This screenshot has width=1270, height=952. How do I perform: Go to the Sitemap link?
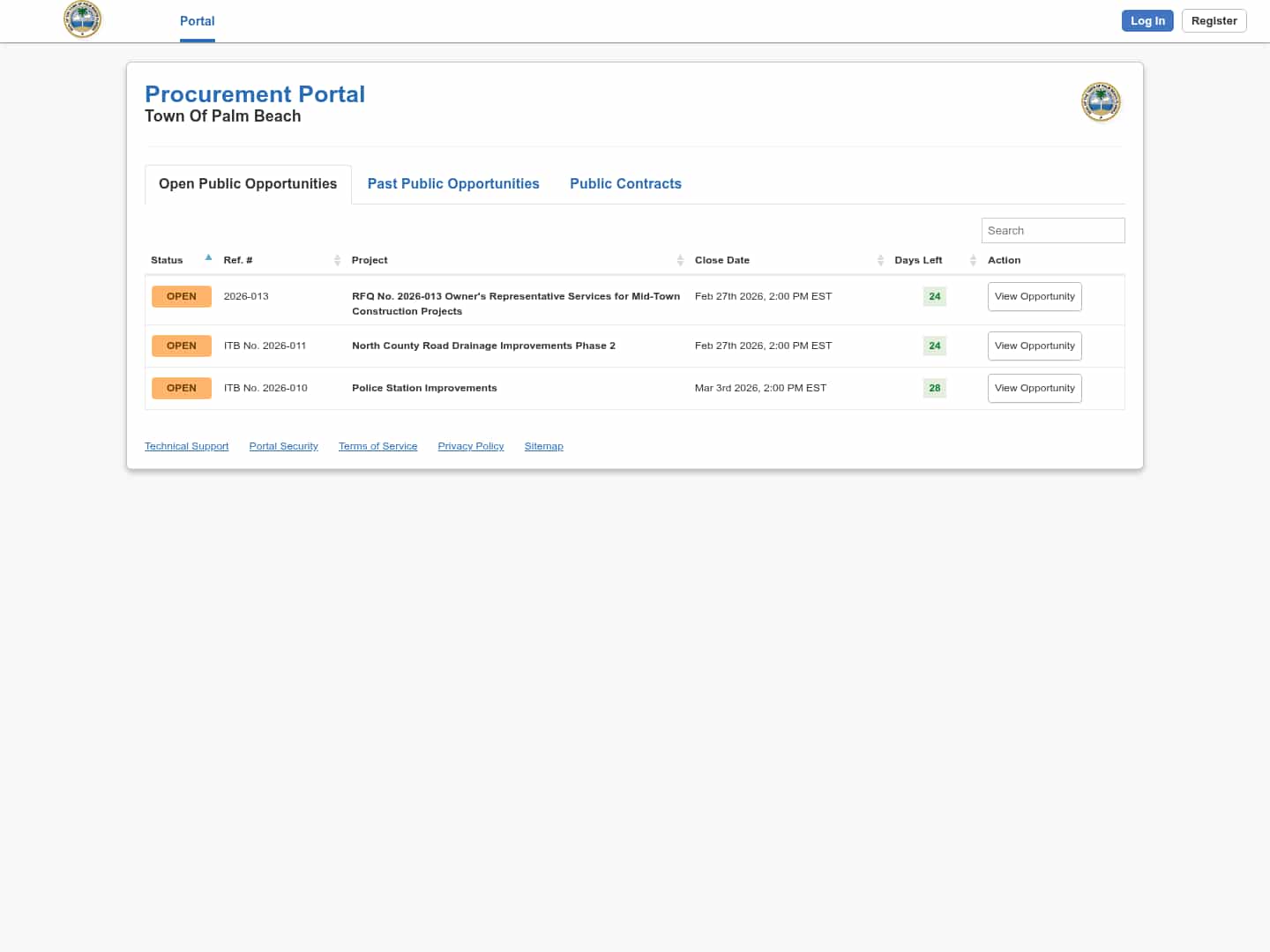tap(543, 446)
